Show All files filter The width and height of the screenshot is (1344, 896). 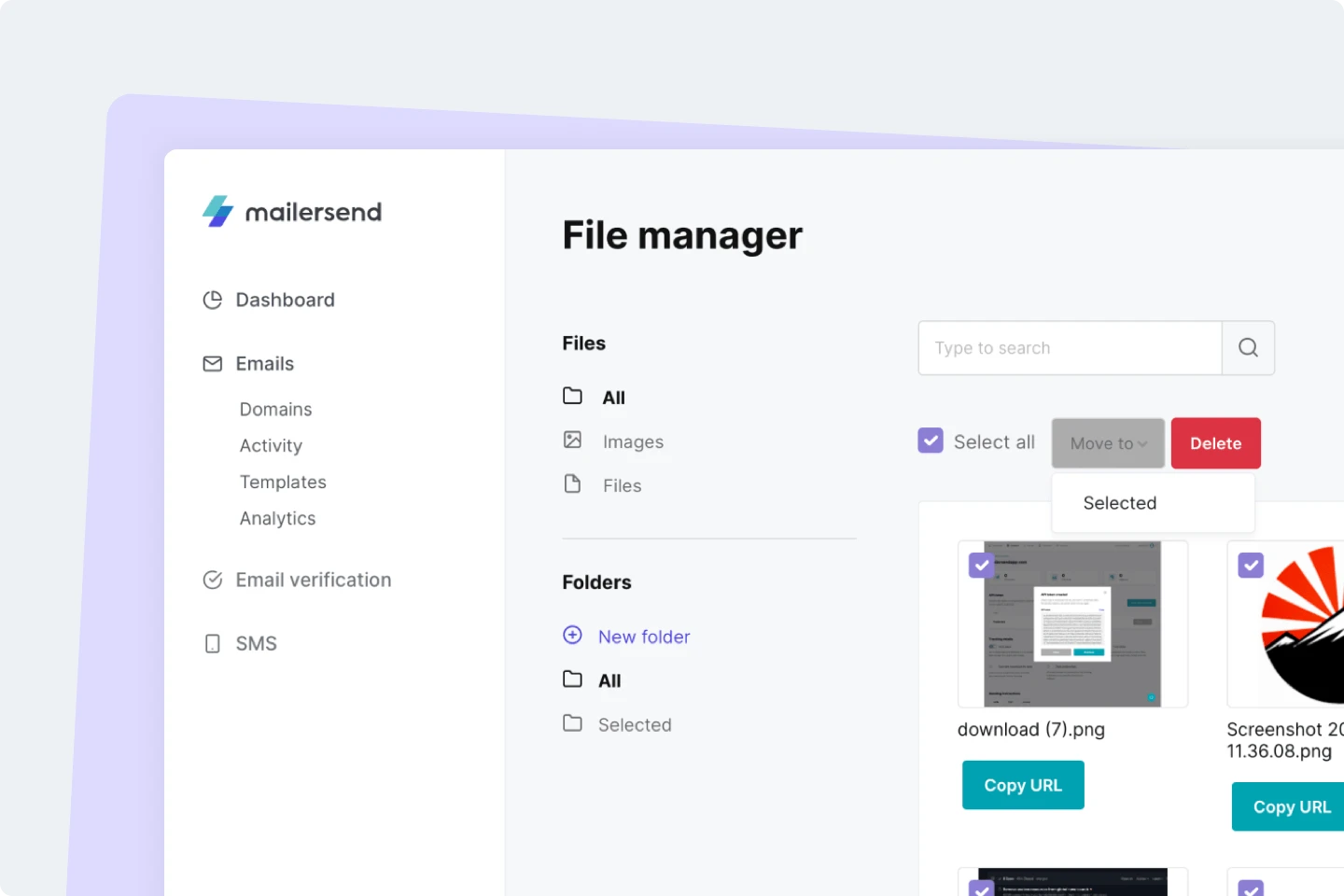pos(614,398)
